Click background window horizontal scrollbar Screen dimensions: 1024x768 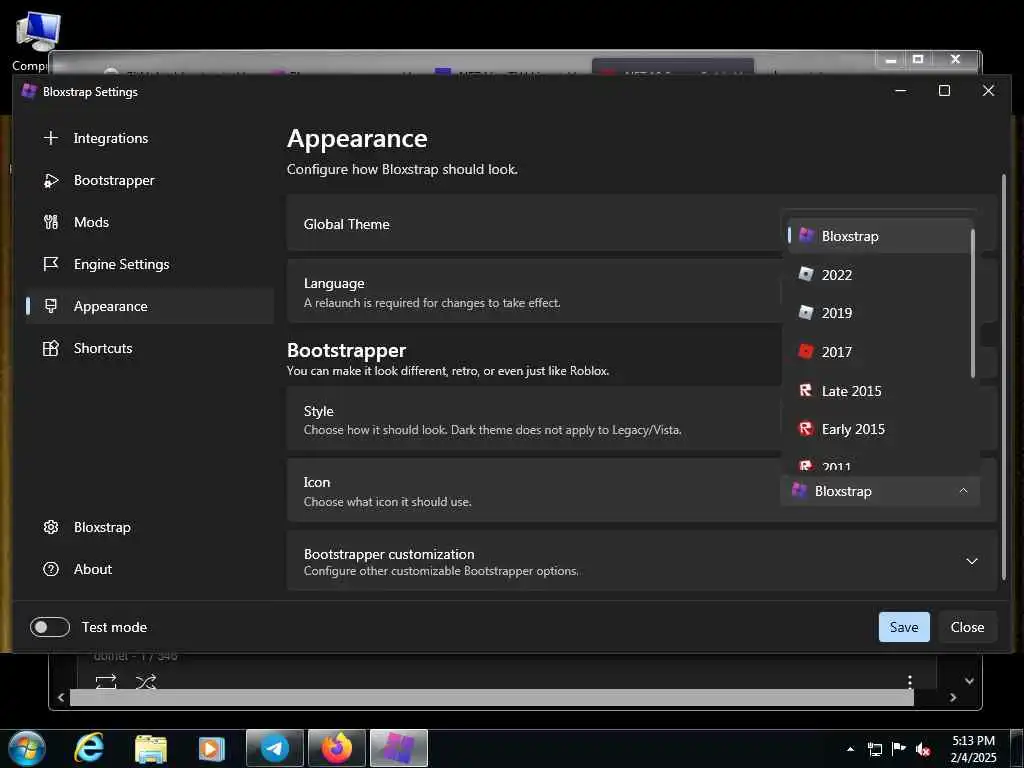click(491, 697)
